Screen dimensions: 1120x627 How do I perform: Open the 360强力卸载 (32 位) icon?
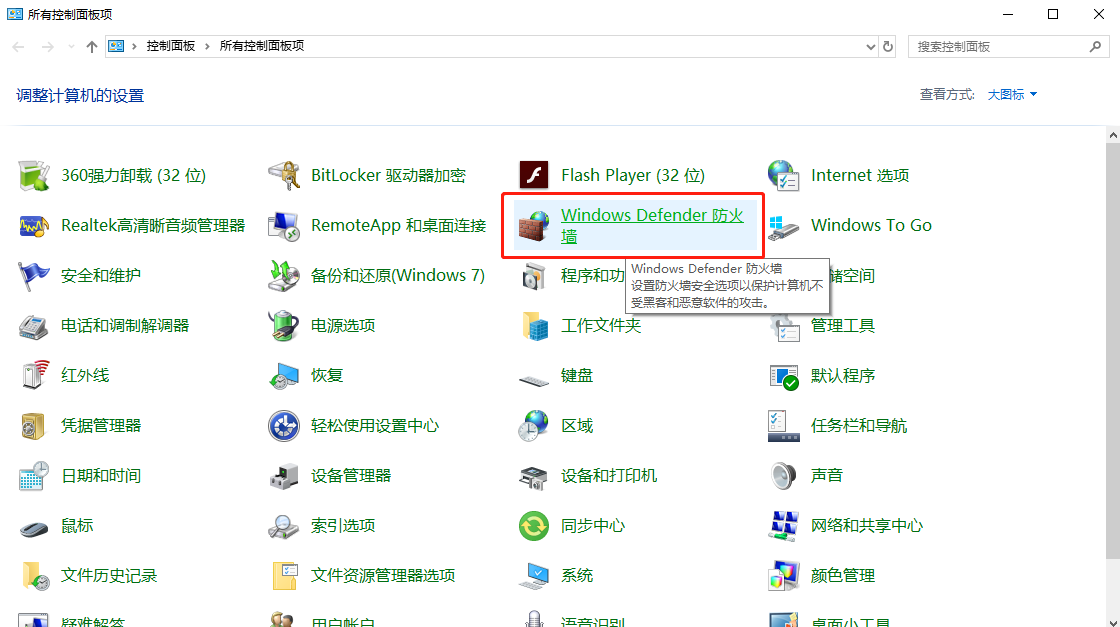point(34,176)
